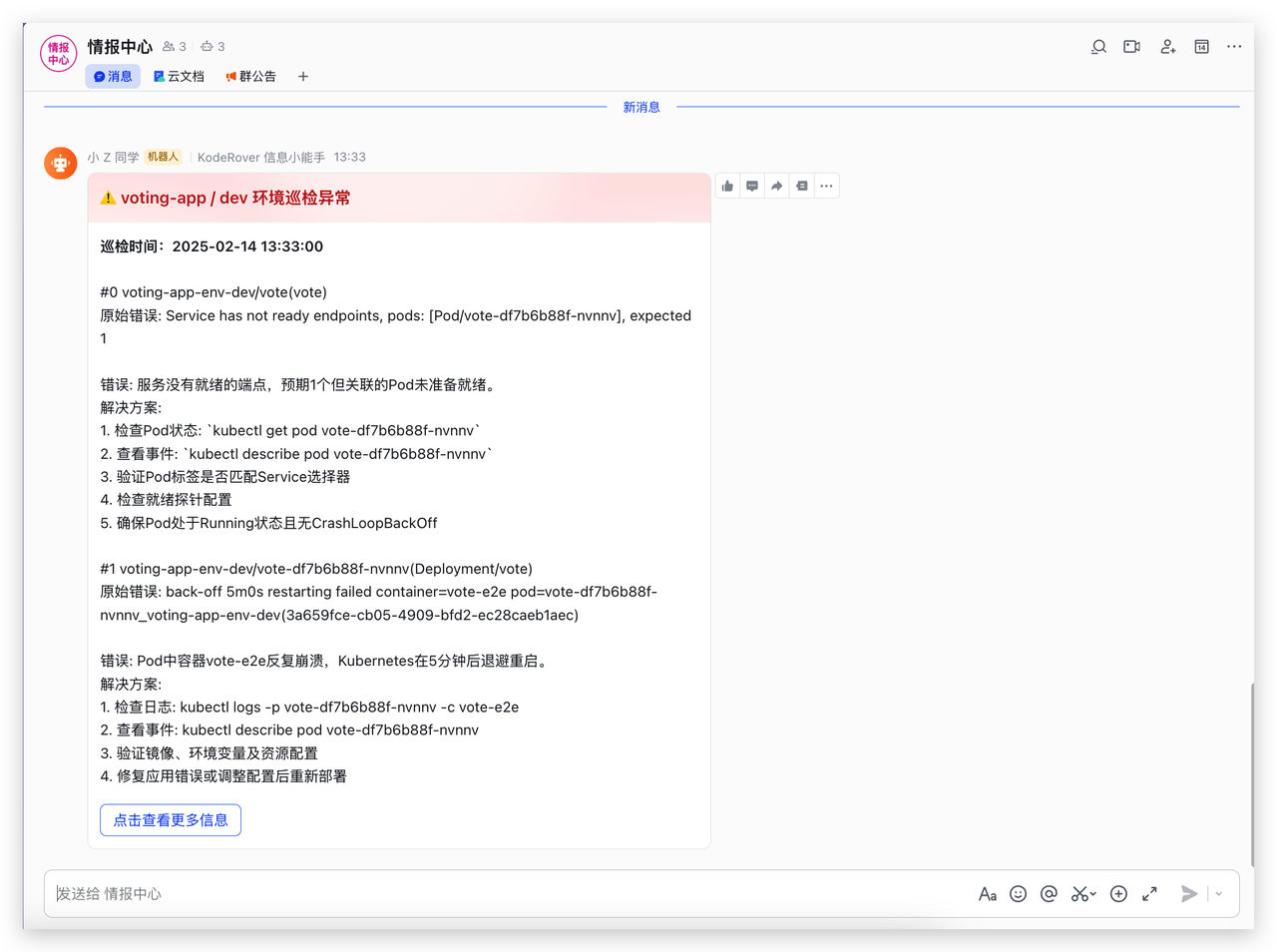Open the emoji picker
This screenshot has width=1277, height=952.
(x=1018, y=894)
